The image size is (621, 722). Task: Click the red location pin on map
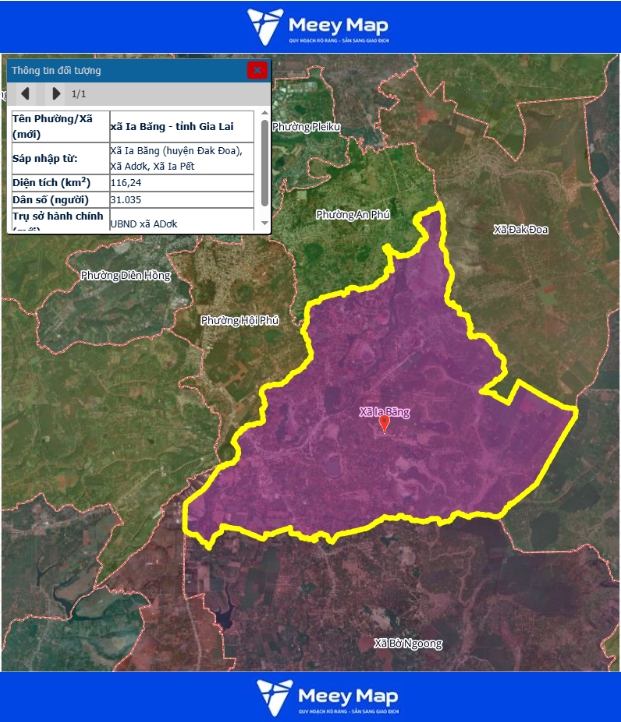click(x=385, y=425)
